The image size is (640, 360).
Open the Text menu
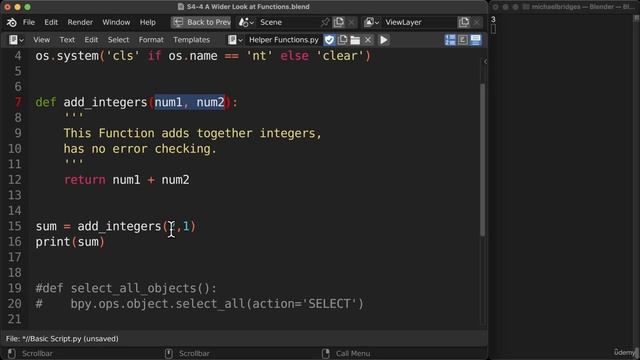pos(67,40)
